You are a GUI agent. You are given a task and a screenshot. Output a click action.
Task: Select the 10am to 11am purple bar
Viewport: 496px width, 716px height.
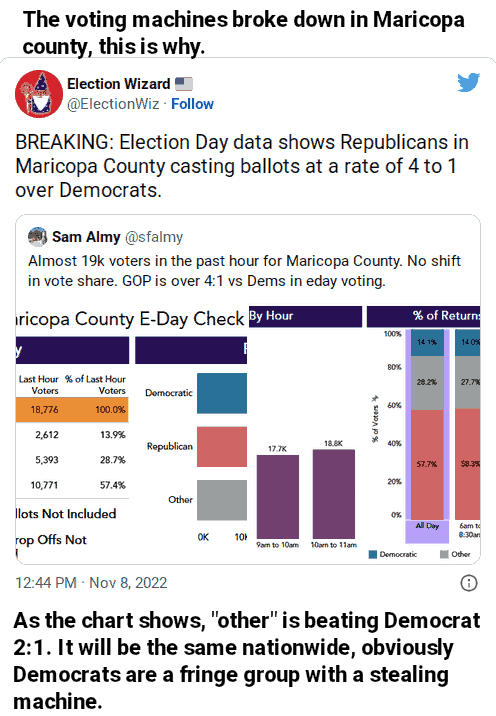pyautogui.click(x=333, y=494)
